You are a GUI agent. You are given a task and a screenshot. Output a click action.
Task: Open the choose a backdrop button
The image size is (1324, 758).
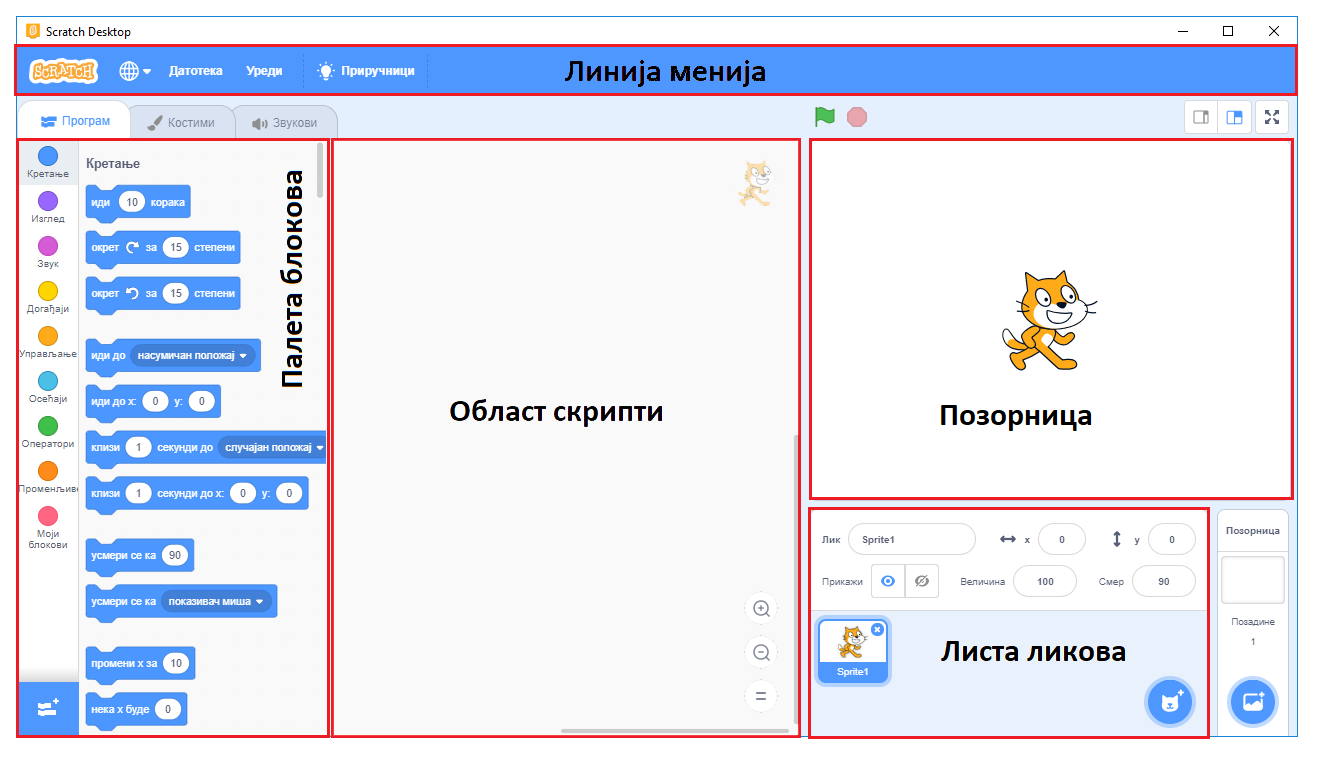coord(1253,702)
